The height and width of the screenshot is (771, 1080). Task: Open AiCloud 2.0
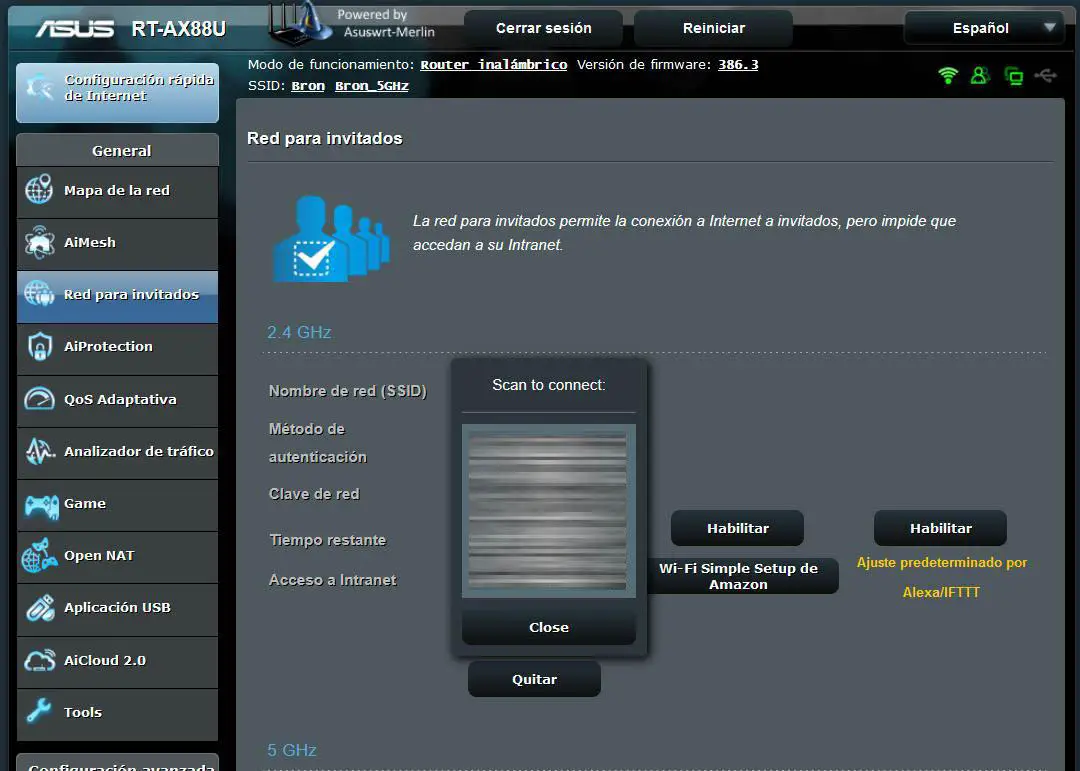point(117,661)
